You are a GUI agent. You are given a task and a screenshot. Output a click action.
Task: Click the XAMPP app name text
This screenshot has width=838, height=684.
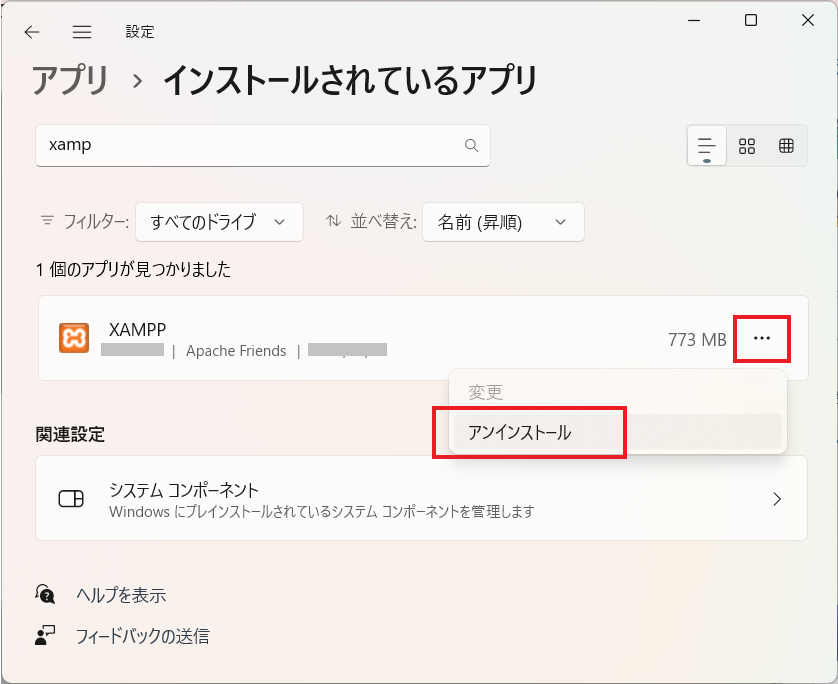[x=137, y=330]
